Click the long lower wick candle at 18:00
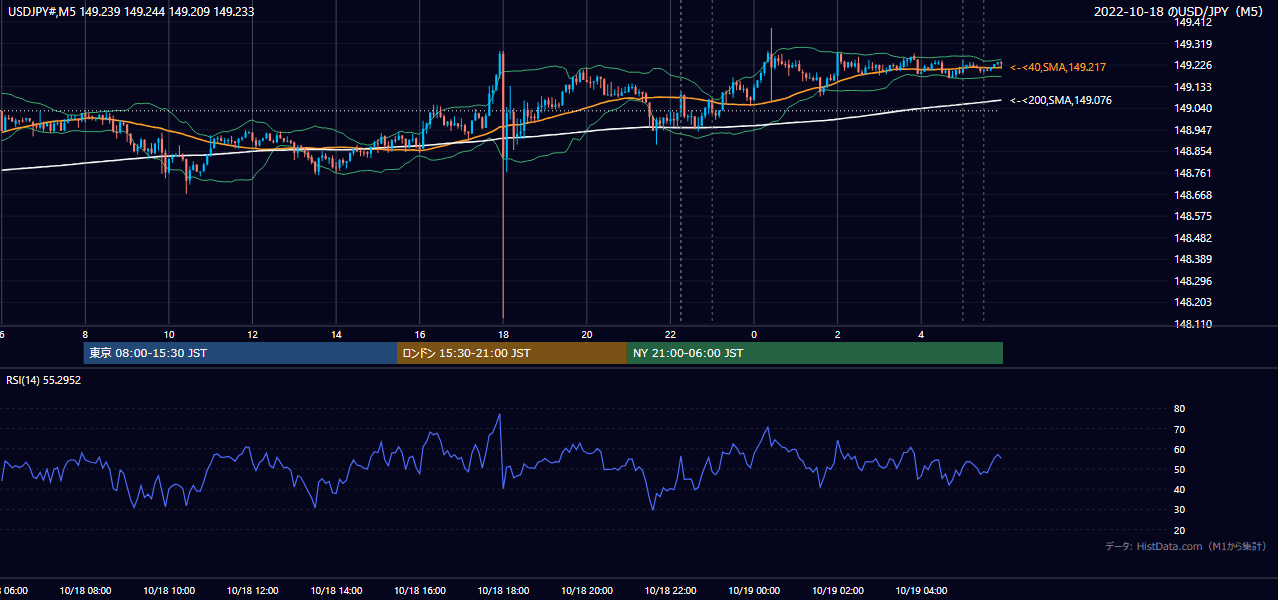This screenshot has height=600, width=1278. tap(503, 185)
